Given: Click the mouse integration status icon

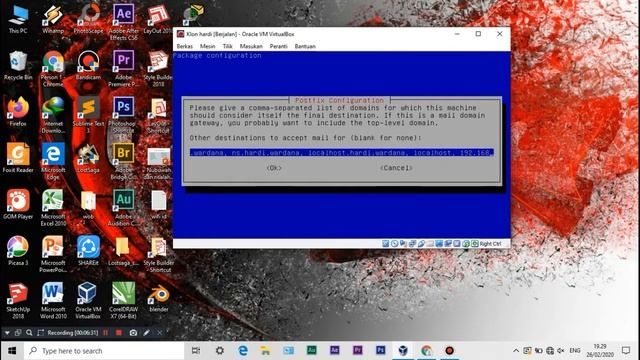Looking at the screenshot, I should (466, 244).
